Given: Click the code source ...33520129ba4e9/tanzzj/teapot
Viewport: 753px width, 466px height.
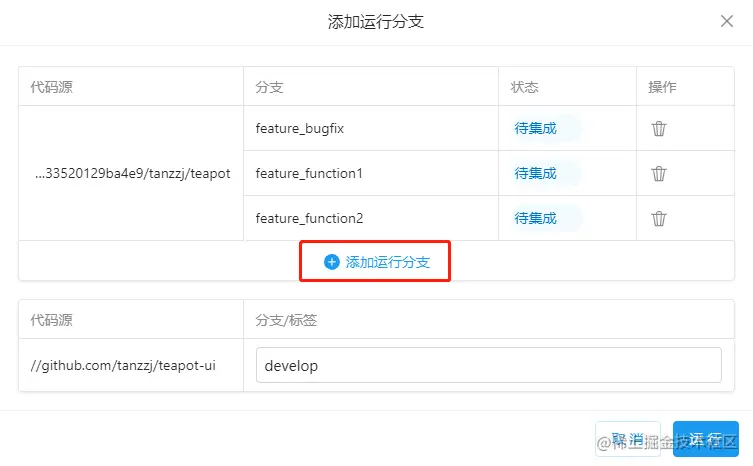Looking at the screenshot, I should pos(133,173).
